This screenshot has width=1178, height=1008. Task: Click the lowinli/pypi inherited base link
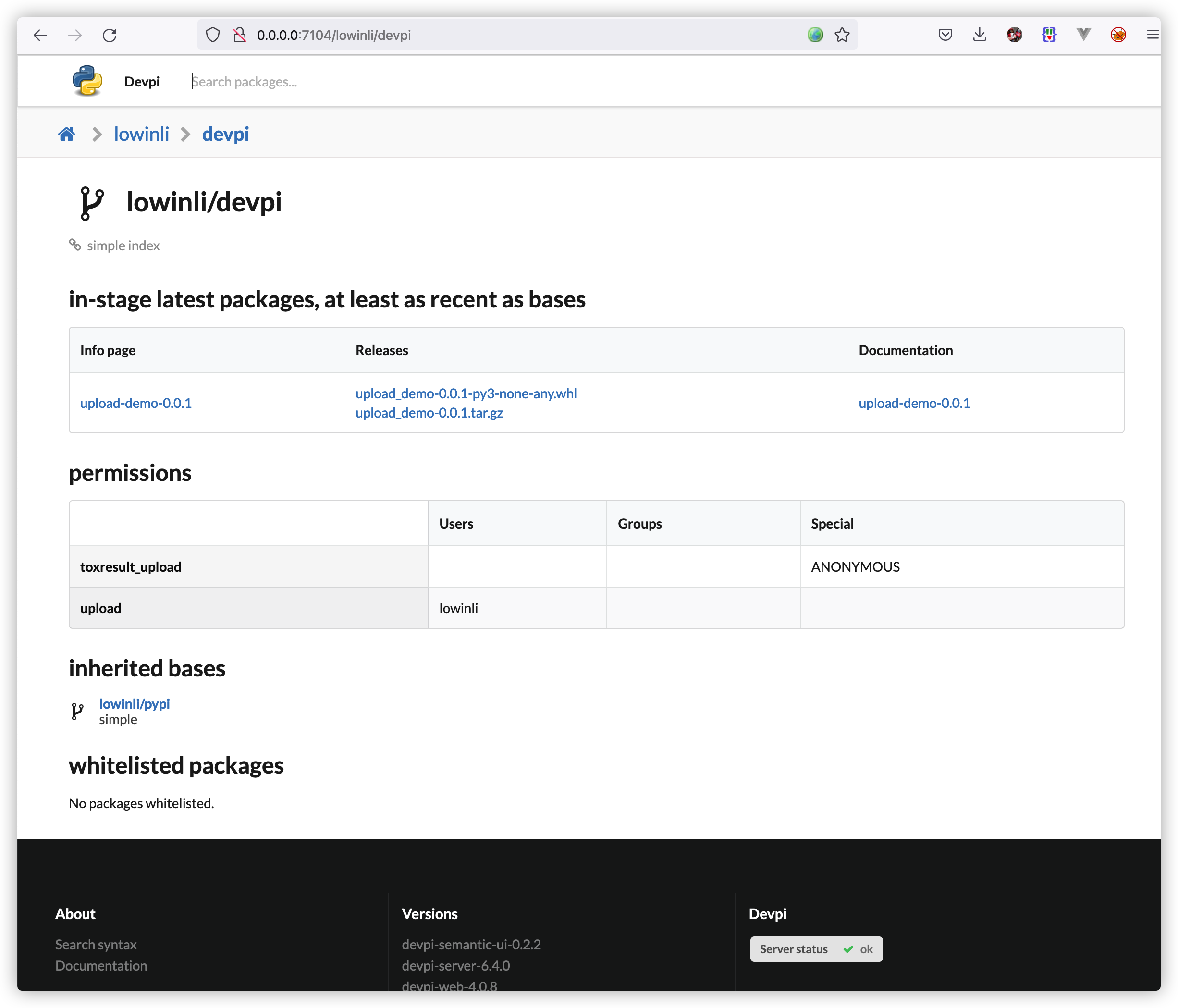point(134,704)
